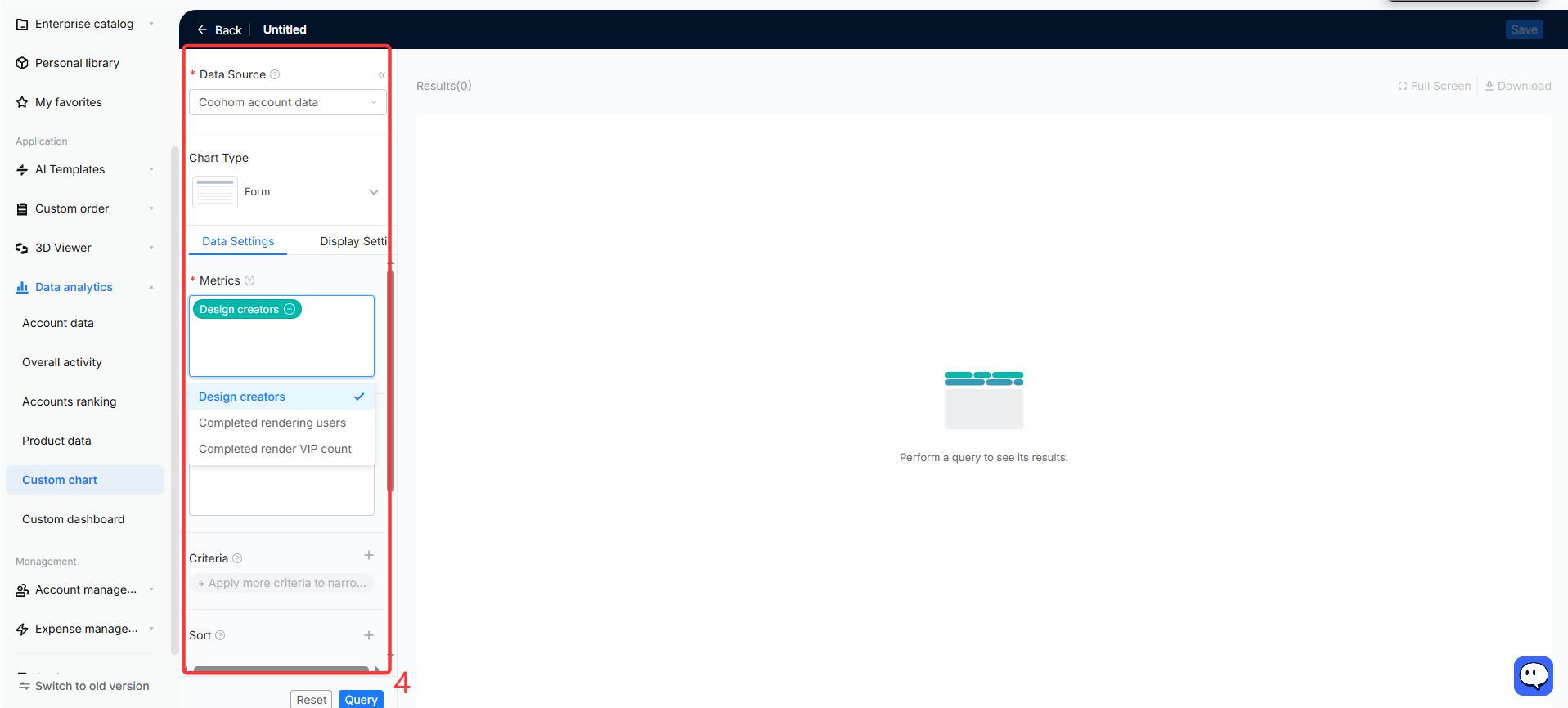The width and height of the screenshot is (1568, 708).
Task: Expand the Chart Type dropdown arrow
Action: click(374, 192)
